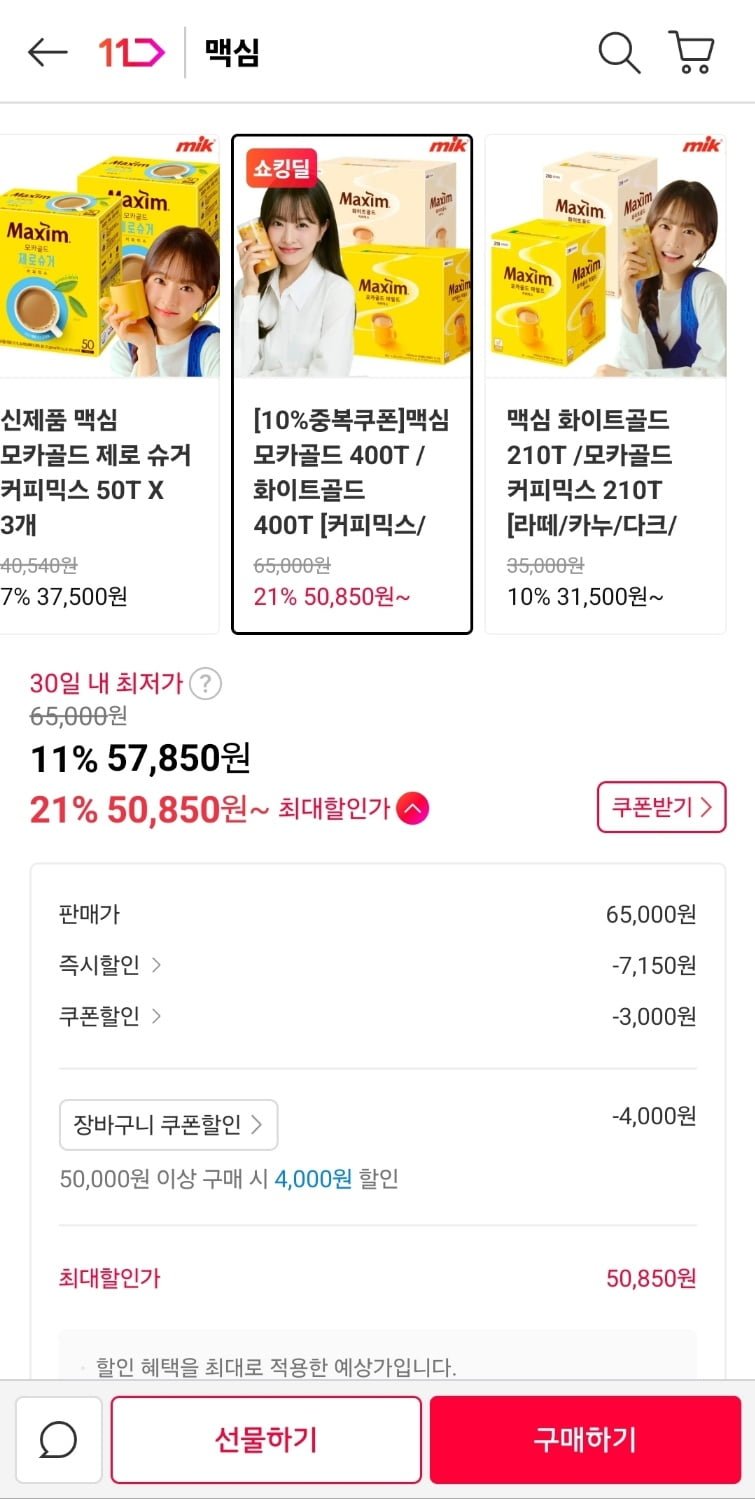Expand 즉시할인 details chevron

tap(155, 965)
